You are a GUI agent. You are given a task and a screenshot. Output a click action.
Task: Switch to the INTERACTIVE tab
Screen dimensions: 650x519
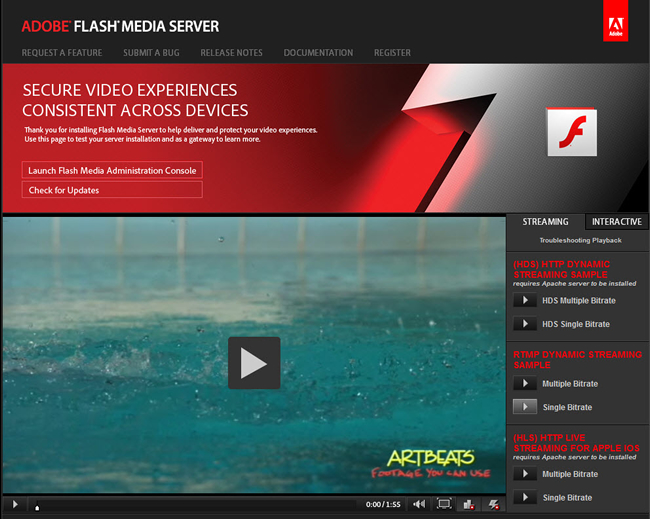click(x=616, y=222)
